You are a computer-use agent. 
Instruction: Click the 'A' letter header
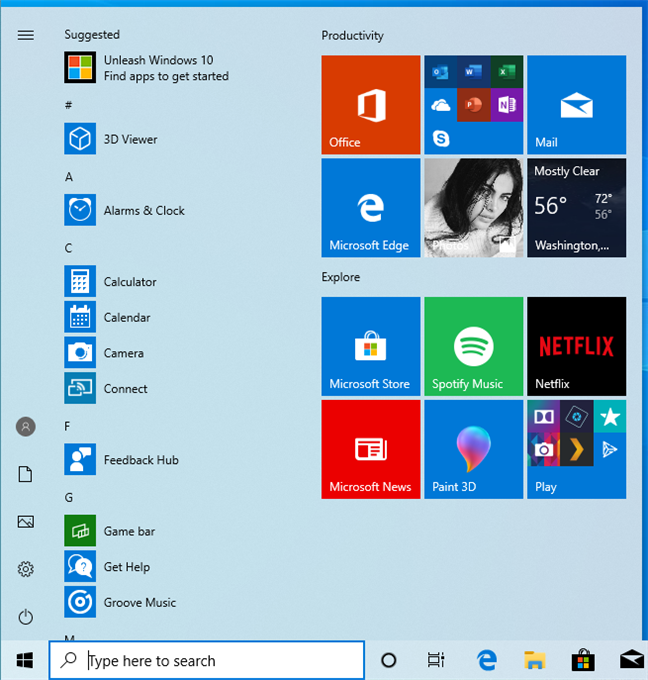click(x=69, y=177)
